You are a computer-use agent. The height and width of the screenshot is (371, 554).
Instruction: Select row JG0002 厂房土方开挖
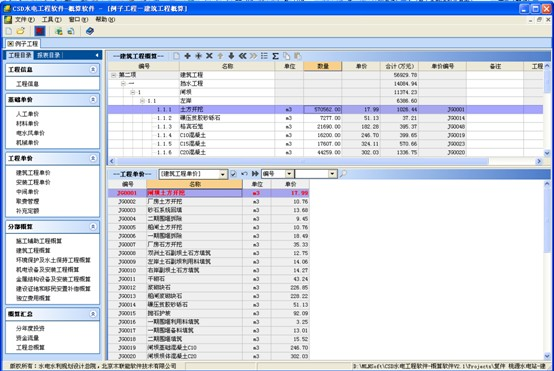tap(208, 201)
